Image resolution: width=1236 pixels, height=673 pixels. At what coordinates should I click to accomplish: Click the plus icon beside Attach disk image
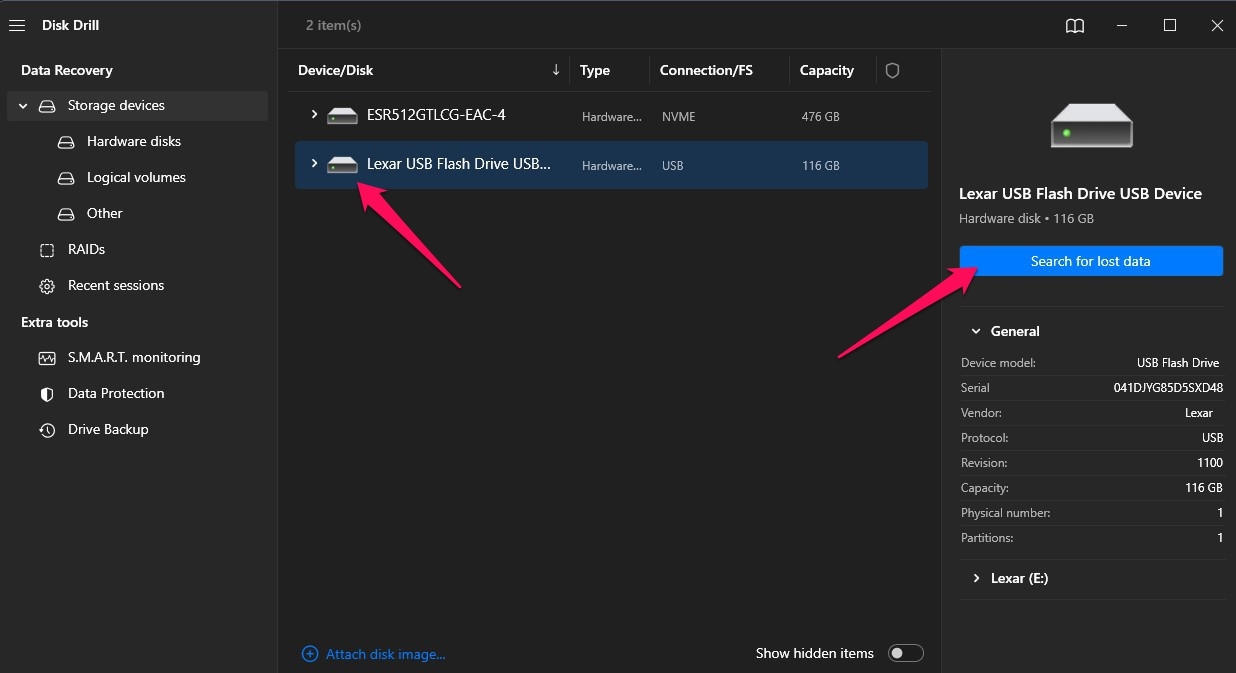[310, 654]
